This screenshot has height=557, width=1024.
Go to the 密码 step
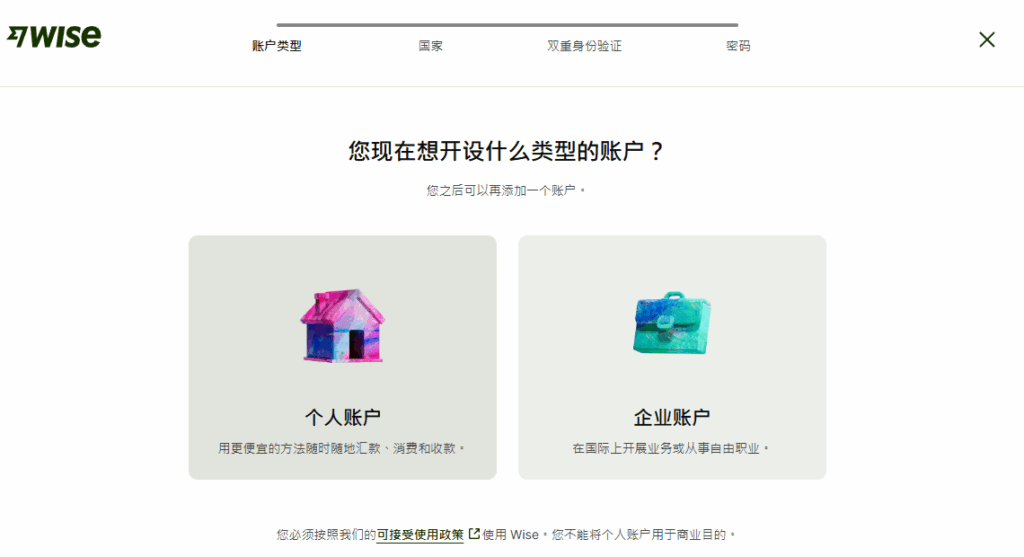coord(738,46)
